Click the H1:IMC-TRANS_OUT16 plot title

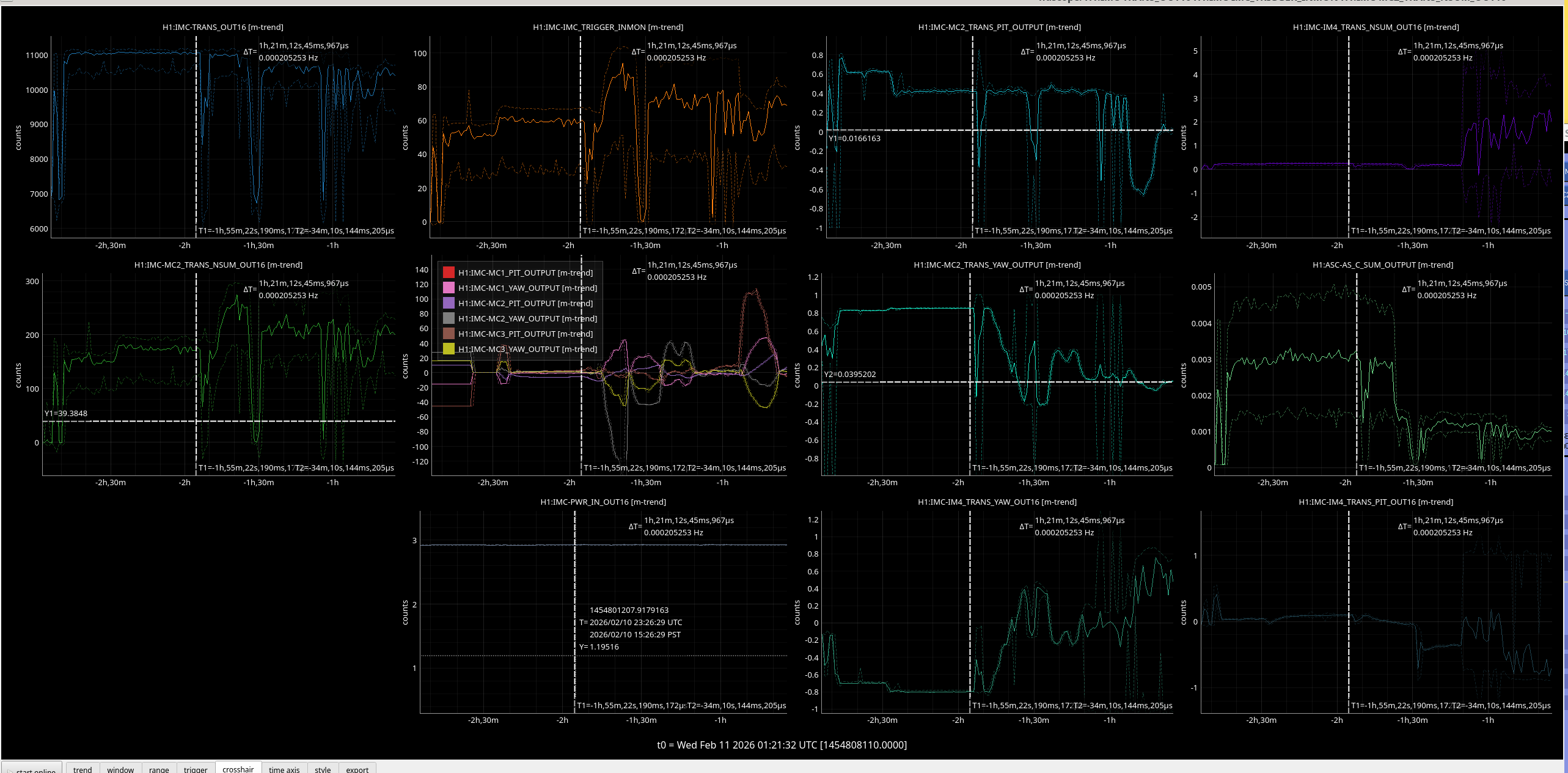pos(222,27)
